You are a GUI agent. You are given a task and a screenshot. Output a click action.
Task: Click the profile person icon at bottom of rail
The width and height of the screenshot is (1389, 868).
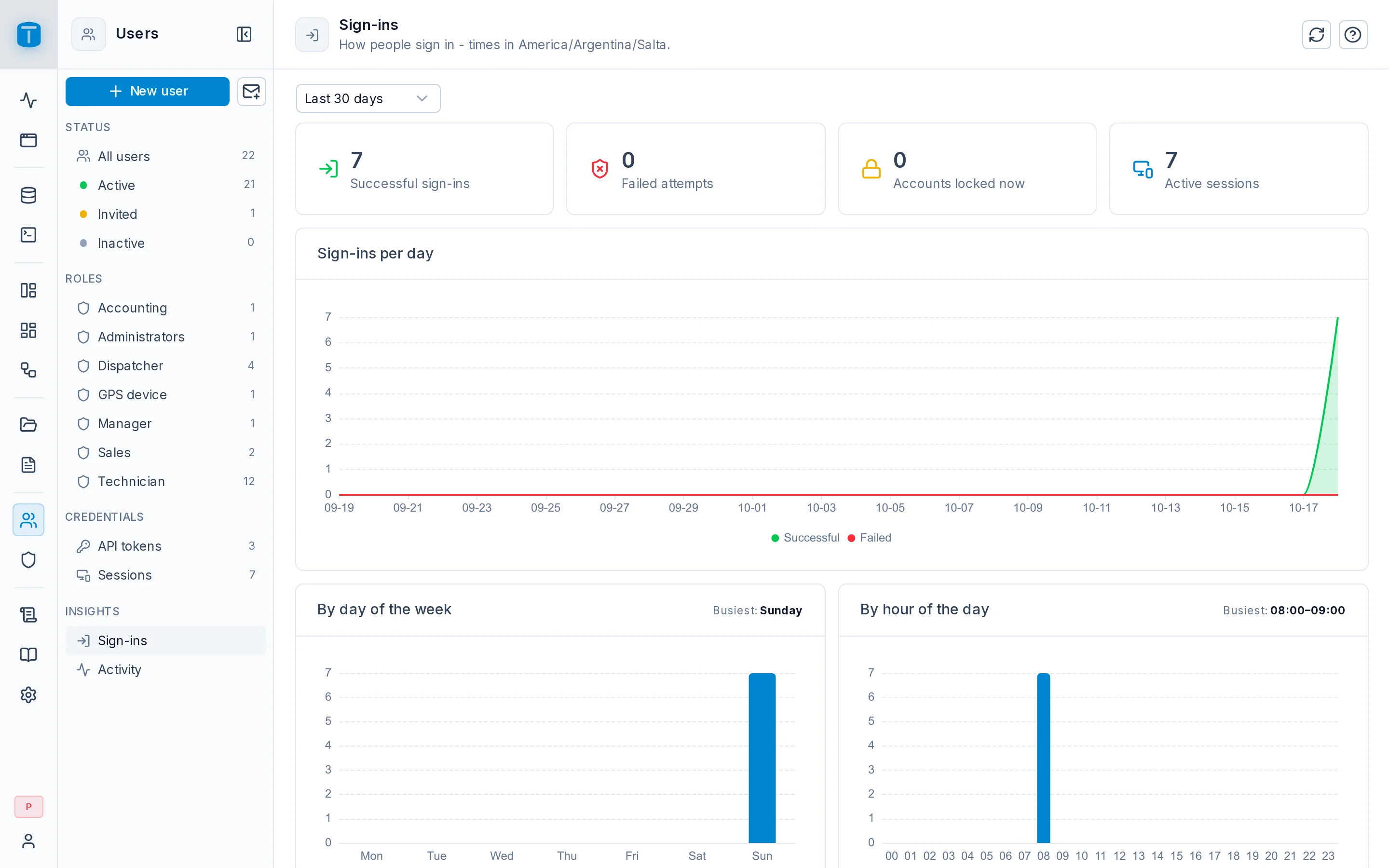pos(28,841)
